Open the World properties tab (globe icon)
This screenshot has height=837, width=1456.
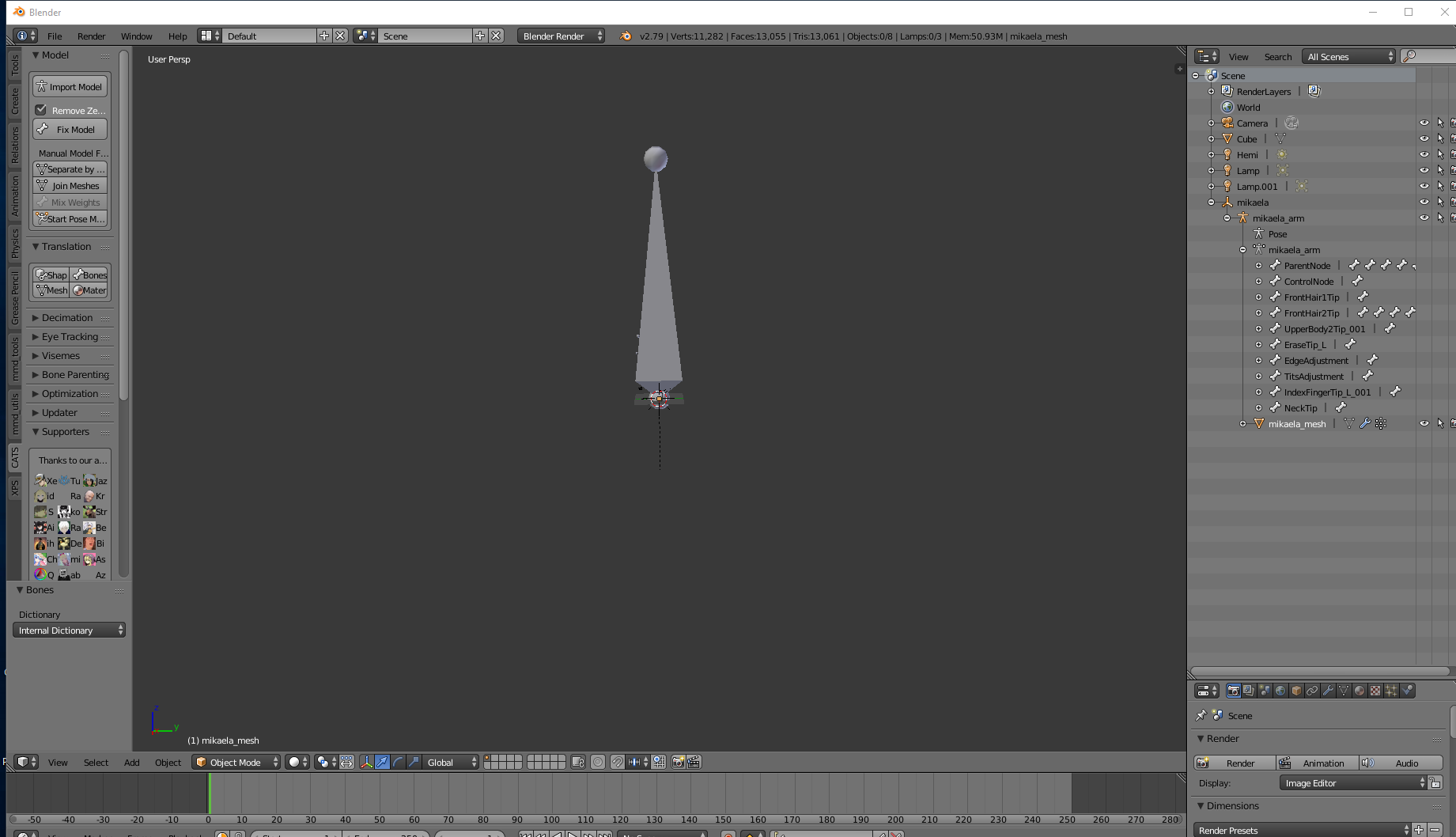coord(1280,690)
